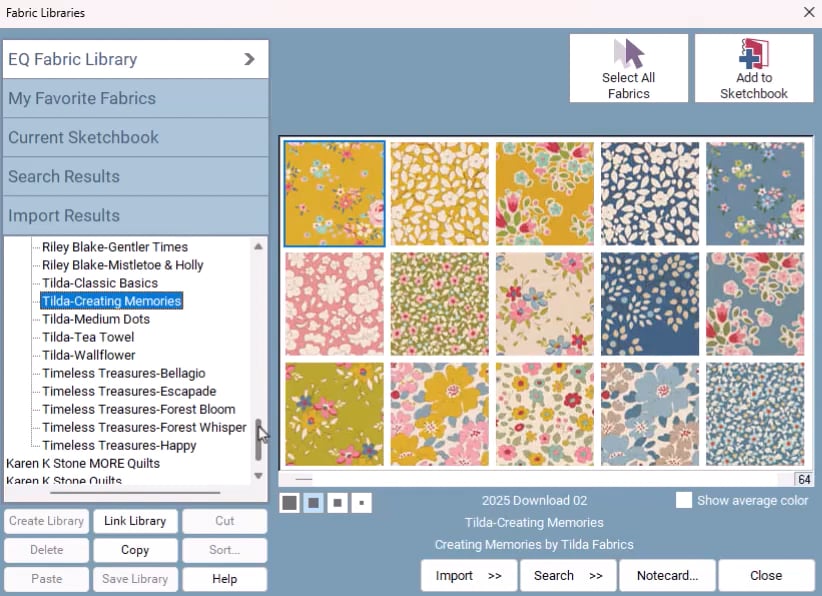The height and width of the screenshot is (596, 822).
Task: Click the Sort... button
Action: [x=224, y=550]
